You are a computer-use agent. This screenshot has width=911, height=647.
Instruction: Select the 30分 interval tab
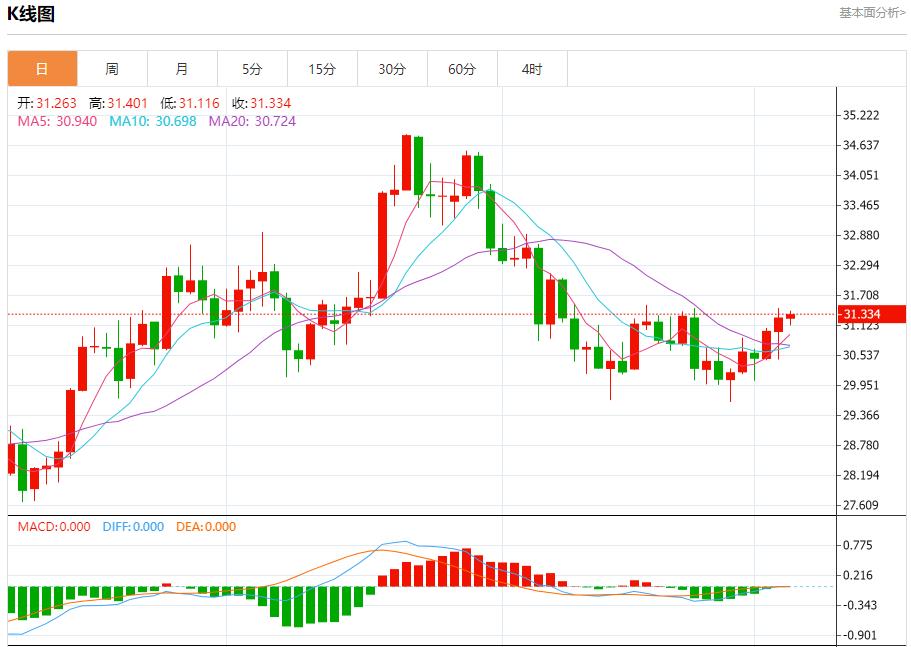pyautogui.click(x=392, y=69)
